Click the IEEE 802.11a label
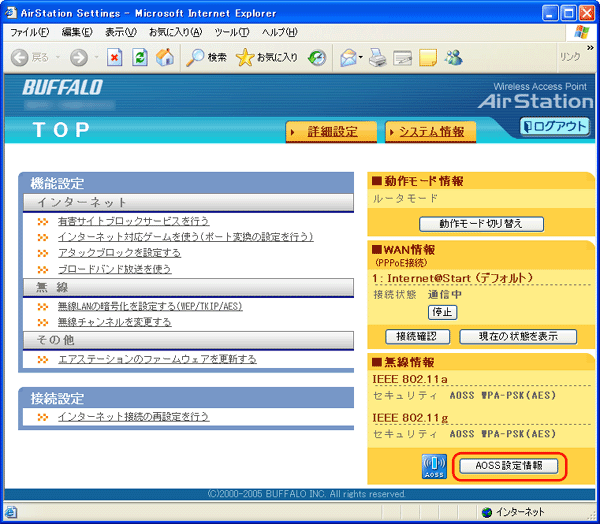 (x=410, y=379)
